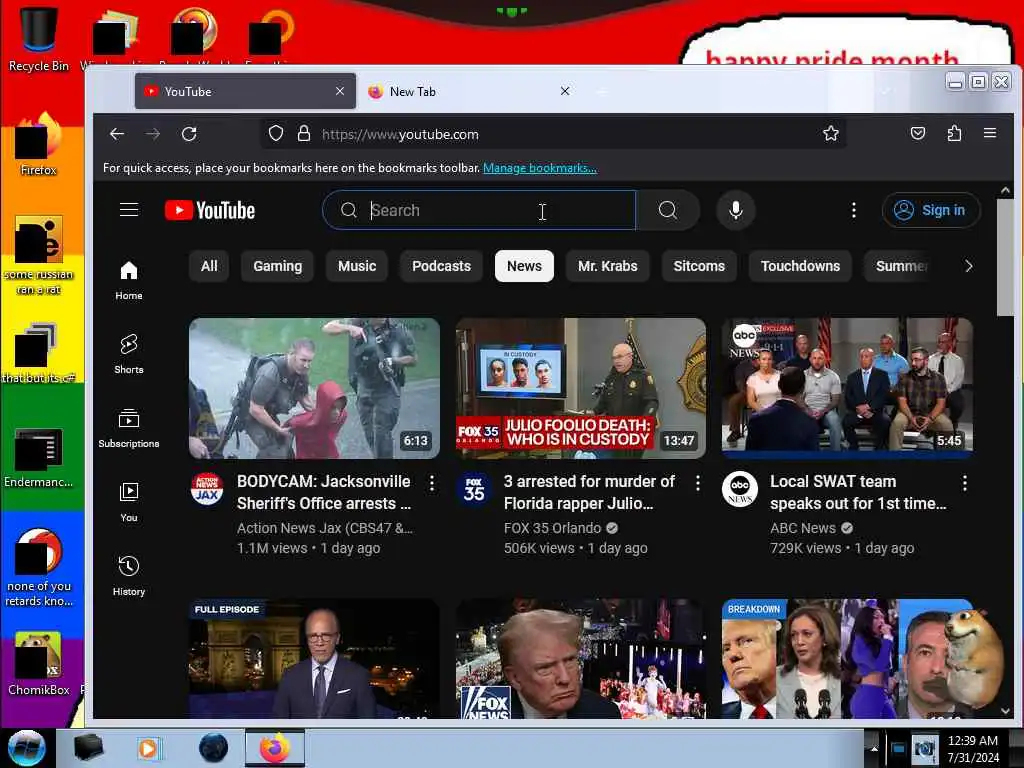This screenshot has height=768, width=1024.
Task: Click FOX 35 channel avatar
Action: pyautogui.click(x=473, y=488)
